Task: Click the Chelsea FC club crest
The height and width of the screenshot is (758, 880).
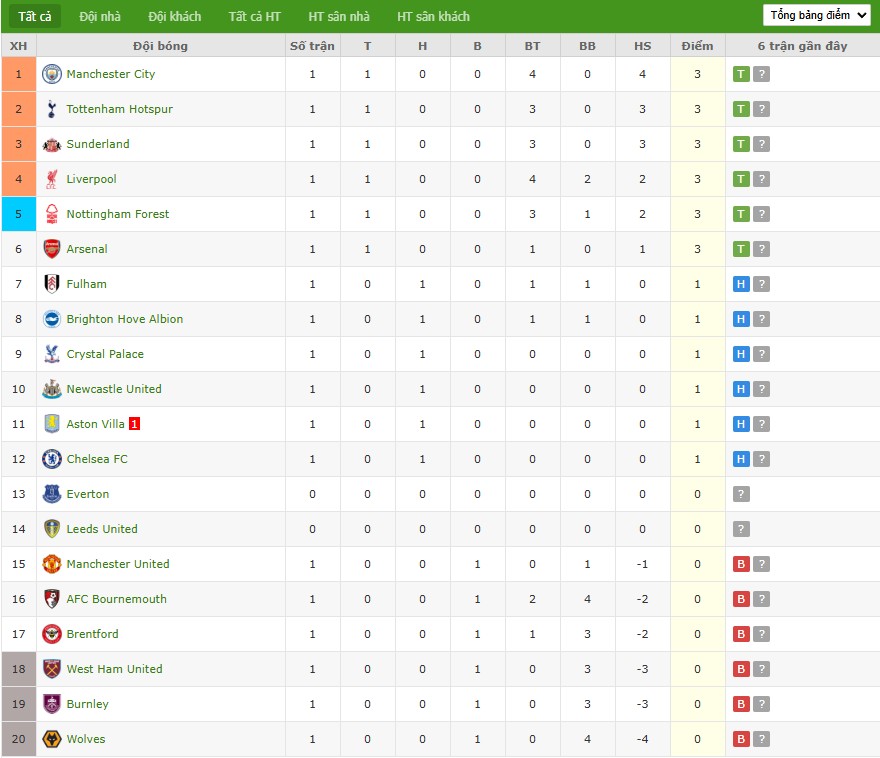Action: pos(51,459)
